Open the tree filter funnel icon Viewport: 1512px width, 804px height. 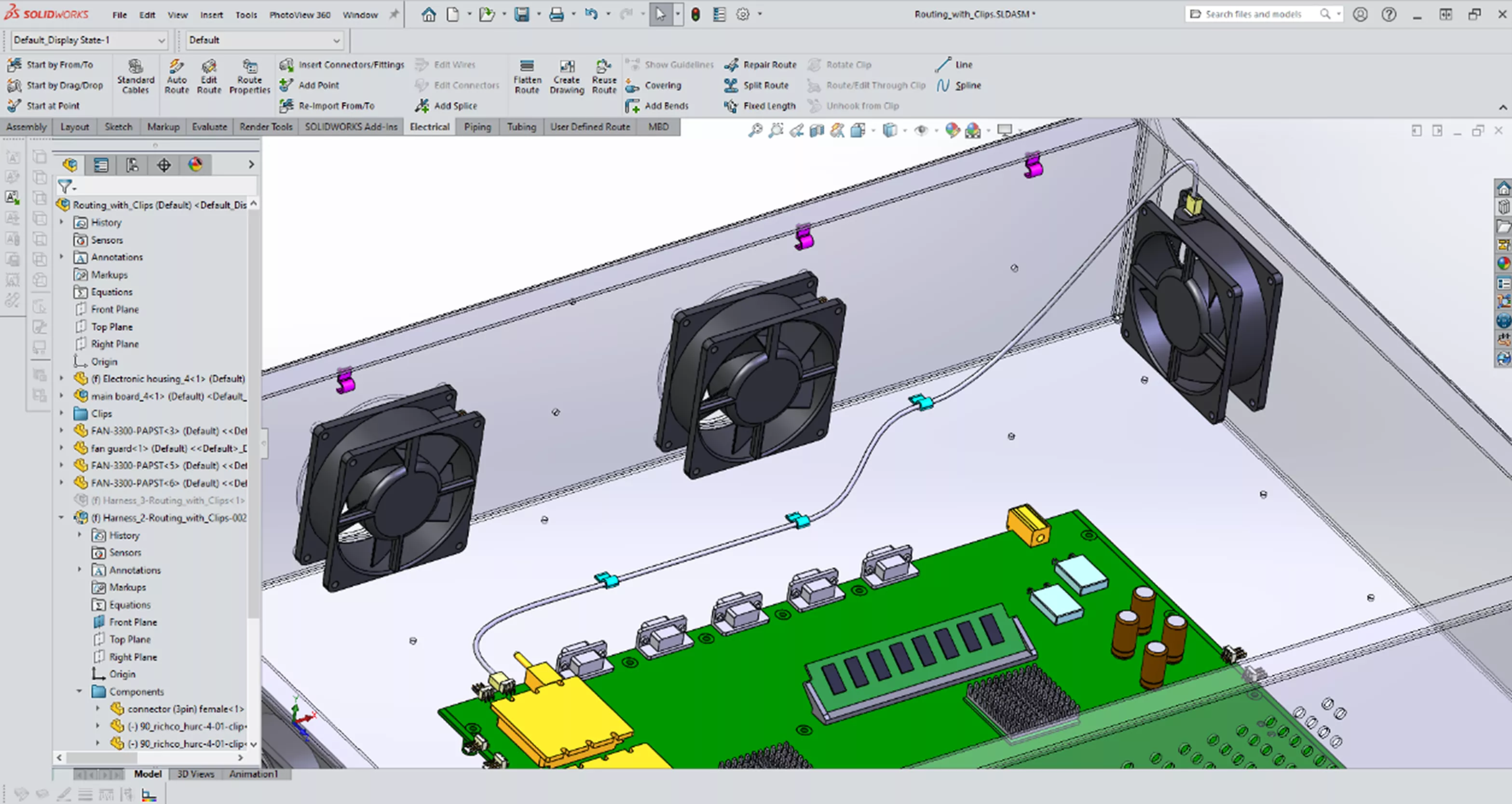pos(66,187)
